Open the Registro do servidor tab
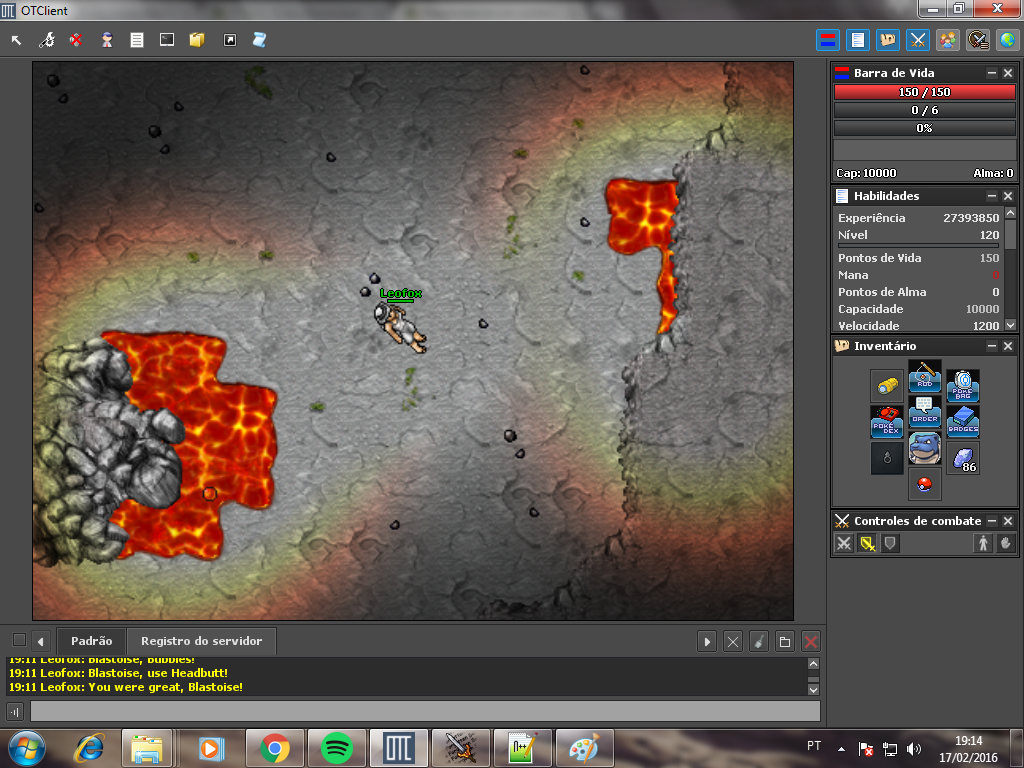Viewport: 1024px width, 768px height. 202,641
